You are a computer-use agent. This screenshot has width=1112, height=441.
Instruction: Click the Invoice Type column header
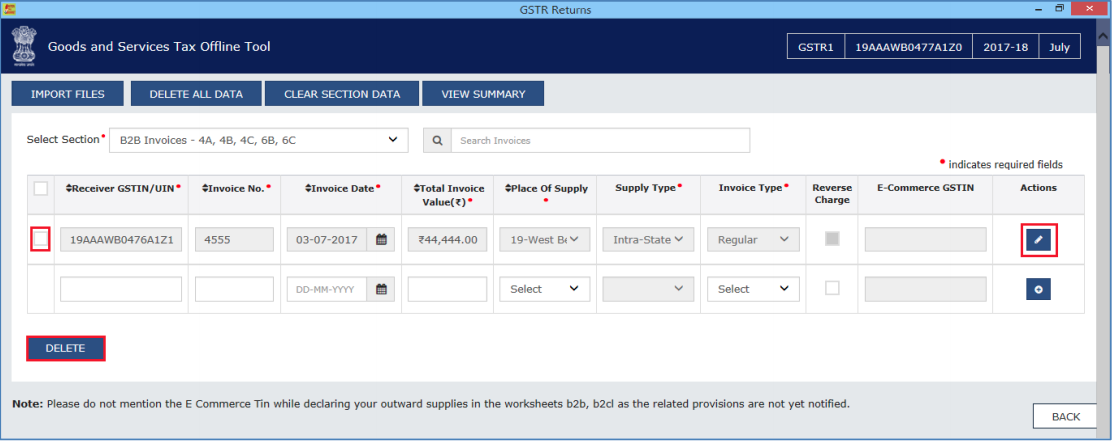point(752,188)
